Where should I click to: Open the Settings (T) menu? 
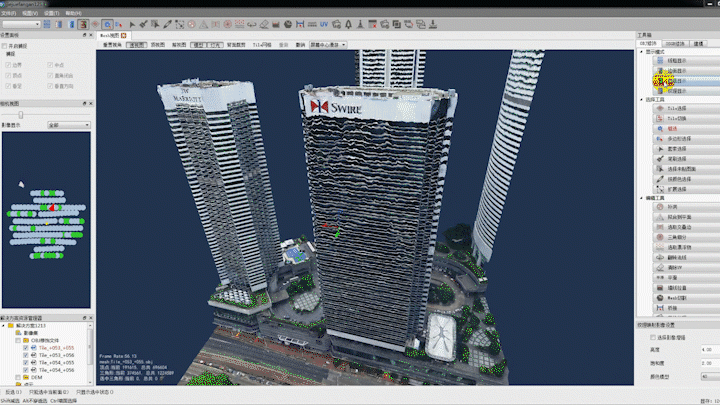coord(51,13)
